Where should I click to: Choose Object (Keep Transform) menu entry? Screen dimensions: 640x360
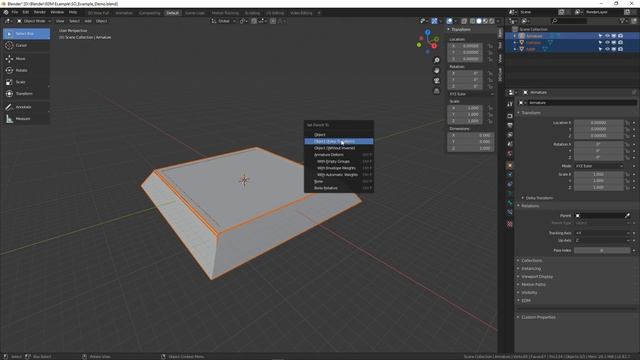tap(339, 141)
